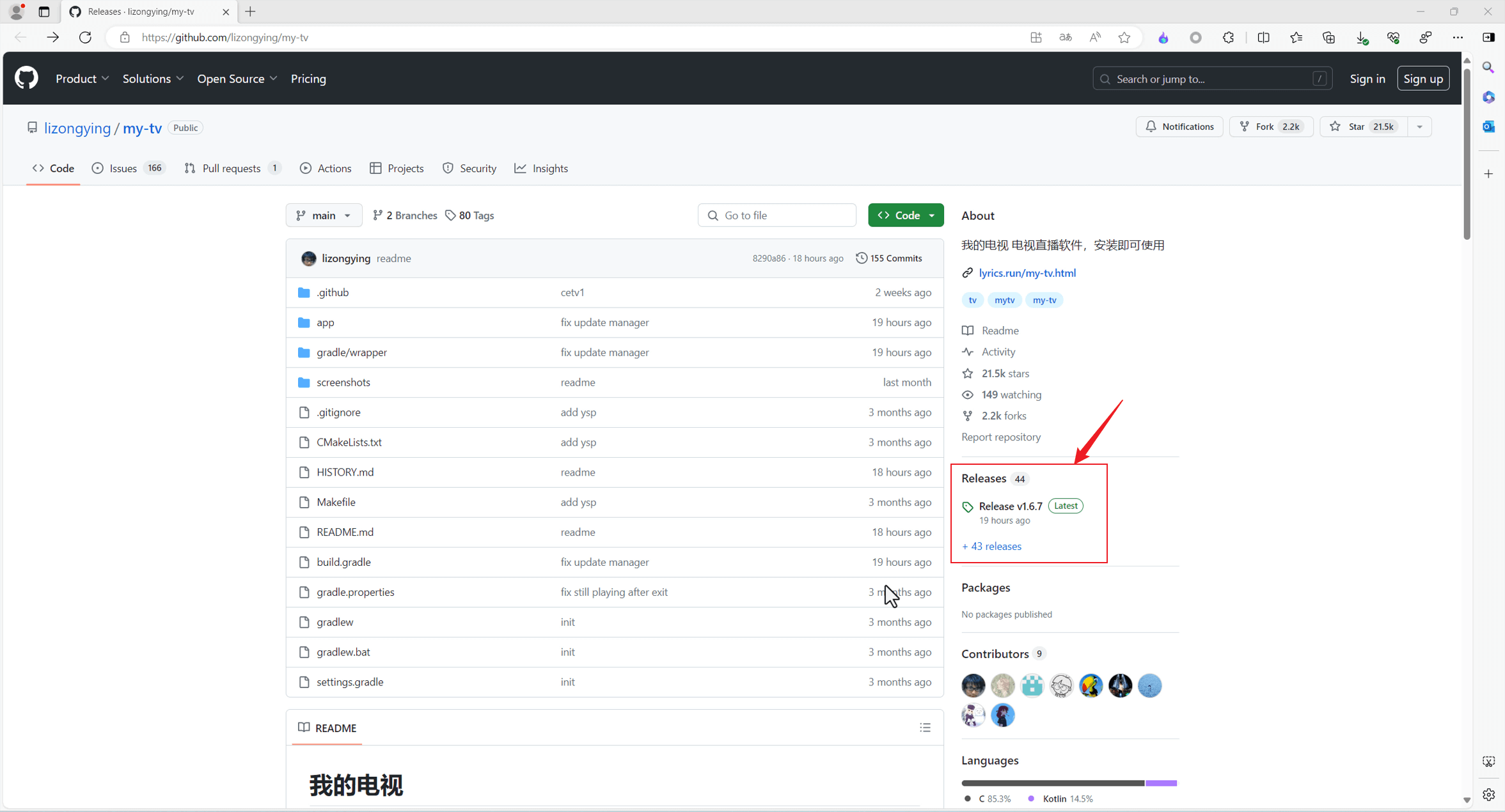1505x812 pixels.
Task: Select the Projects tab
Action: (x=405, y=168)
